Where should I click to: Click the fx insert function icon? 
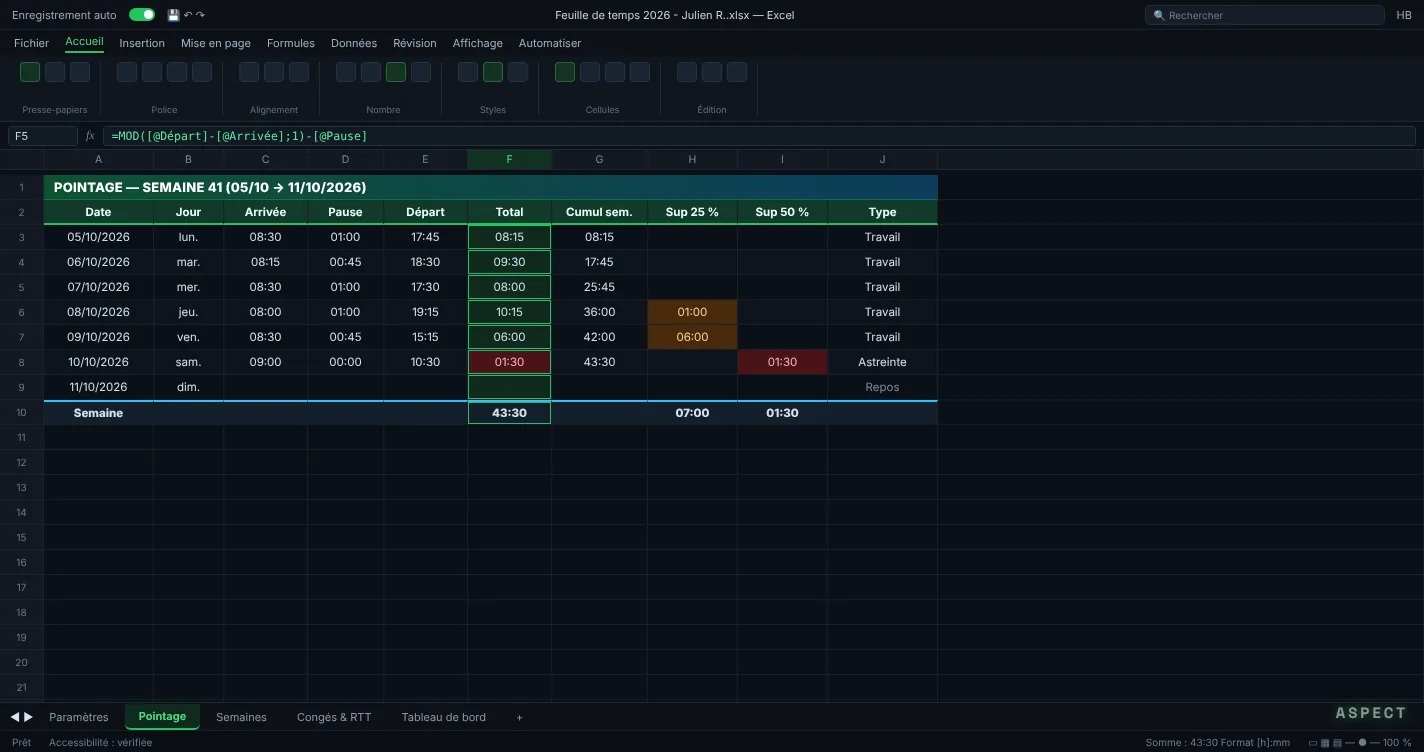point(90,136)
